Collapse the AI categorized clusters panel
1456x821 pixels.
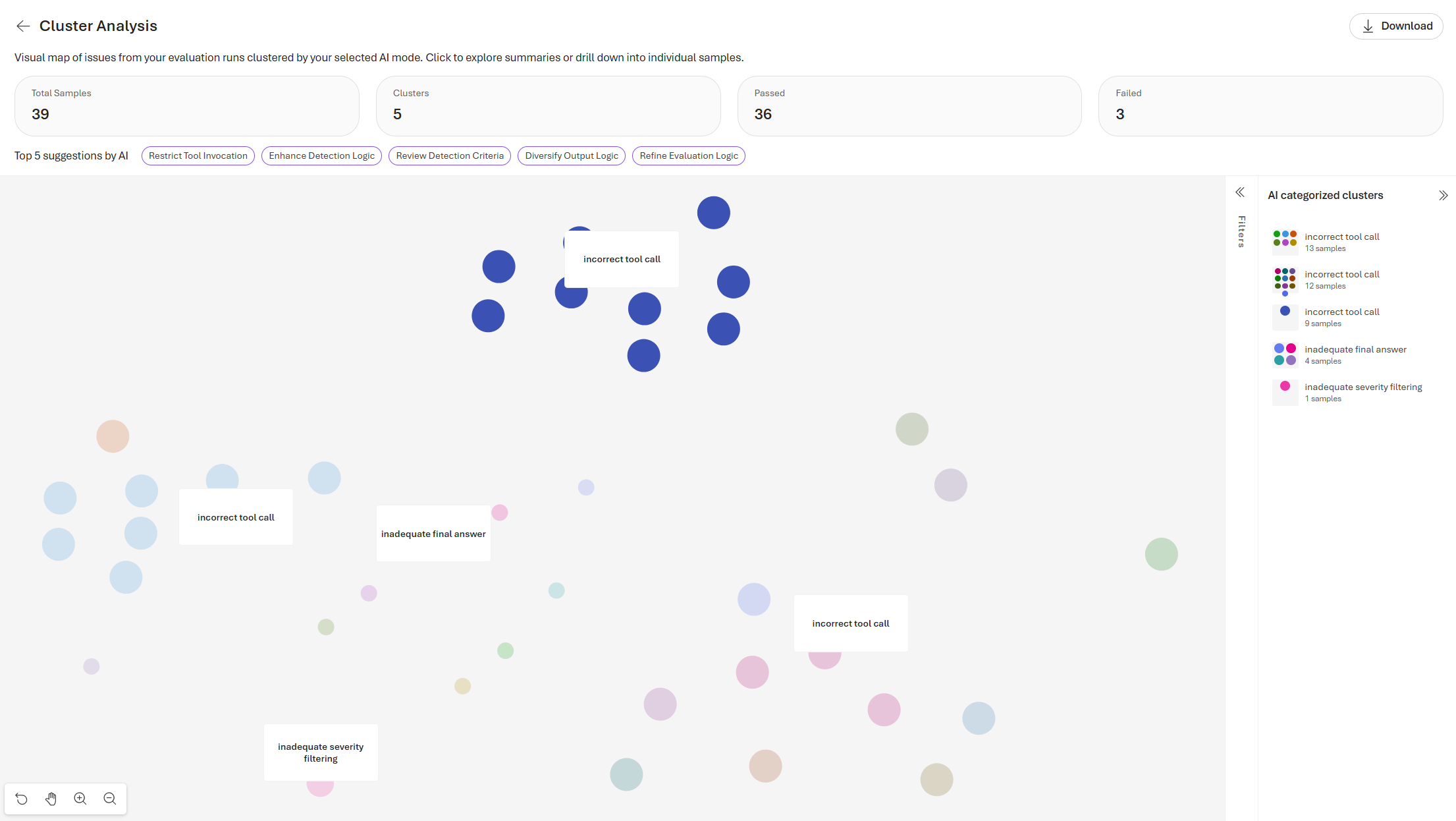click(x=1443, y=195)
